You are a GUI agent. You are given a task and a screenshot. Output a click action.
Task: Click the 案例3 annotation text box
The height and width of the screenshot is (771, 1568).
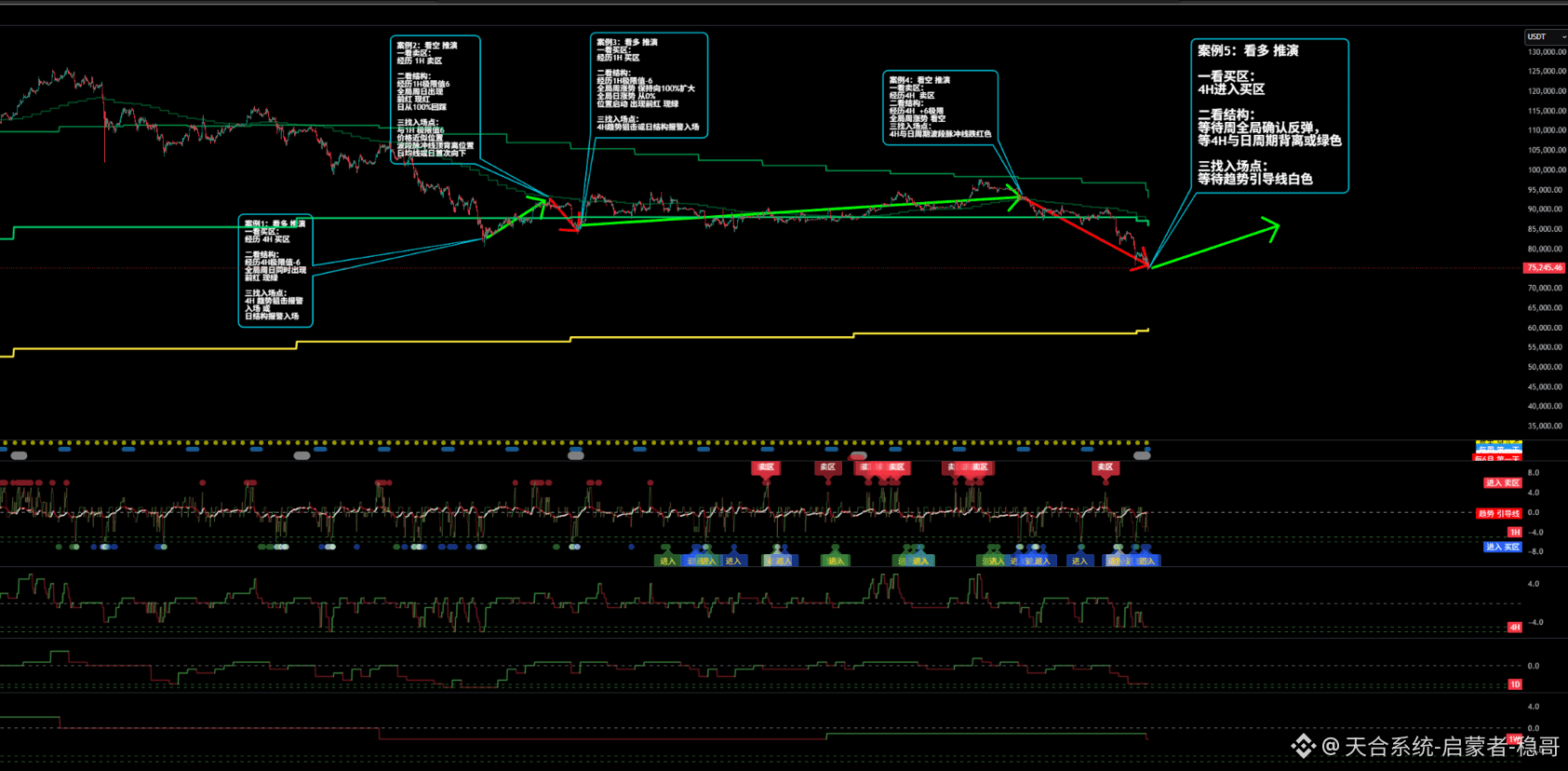point(649,86)
